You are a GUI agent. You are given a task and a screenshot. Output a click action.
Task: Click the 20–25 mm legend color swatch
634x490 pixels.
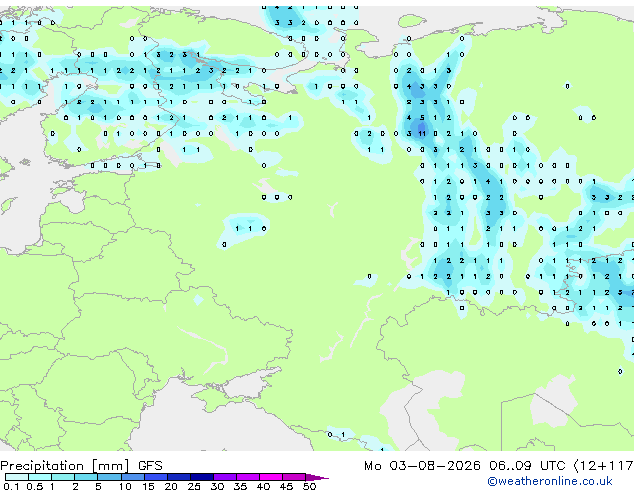point(179,477)
